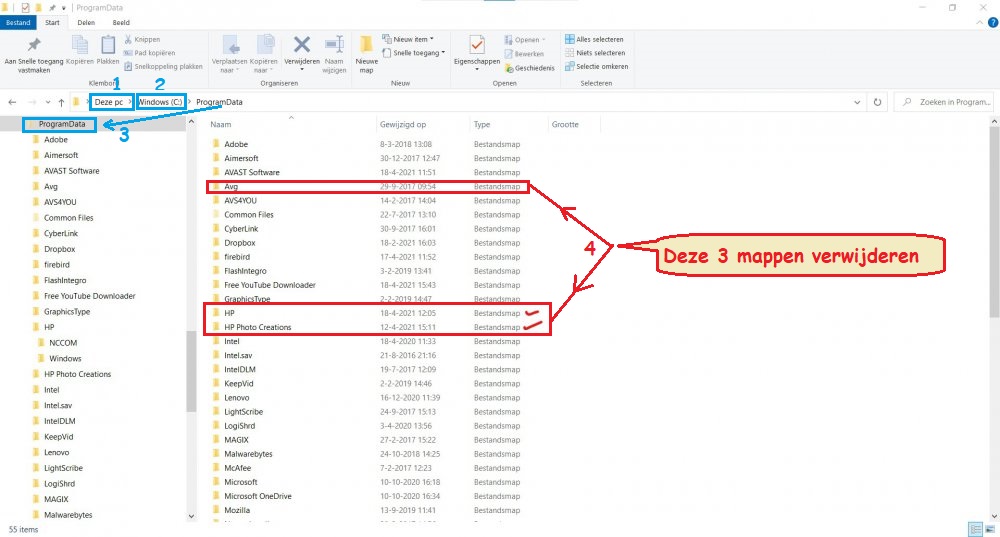Viewport: 1000px width, 537px height.
Task: Open the address bar history dropdown chevron
Action: click(858, 102)
